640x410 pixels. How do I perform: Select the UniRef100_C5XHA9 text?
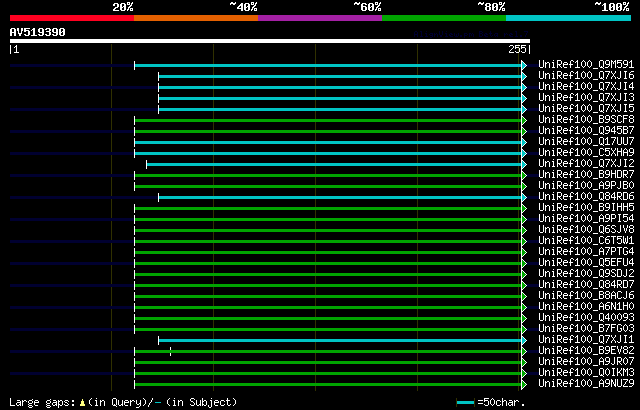pos(586,153)
